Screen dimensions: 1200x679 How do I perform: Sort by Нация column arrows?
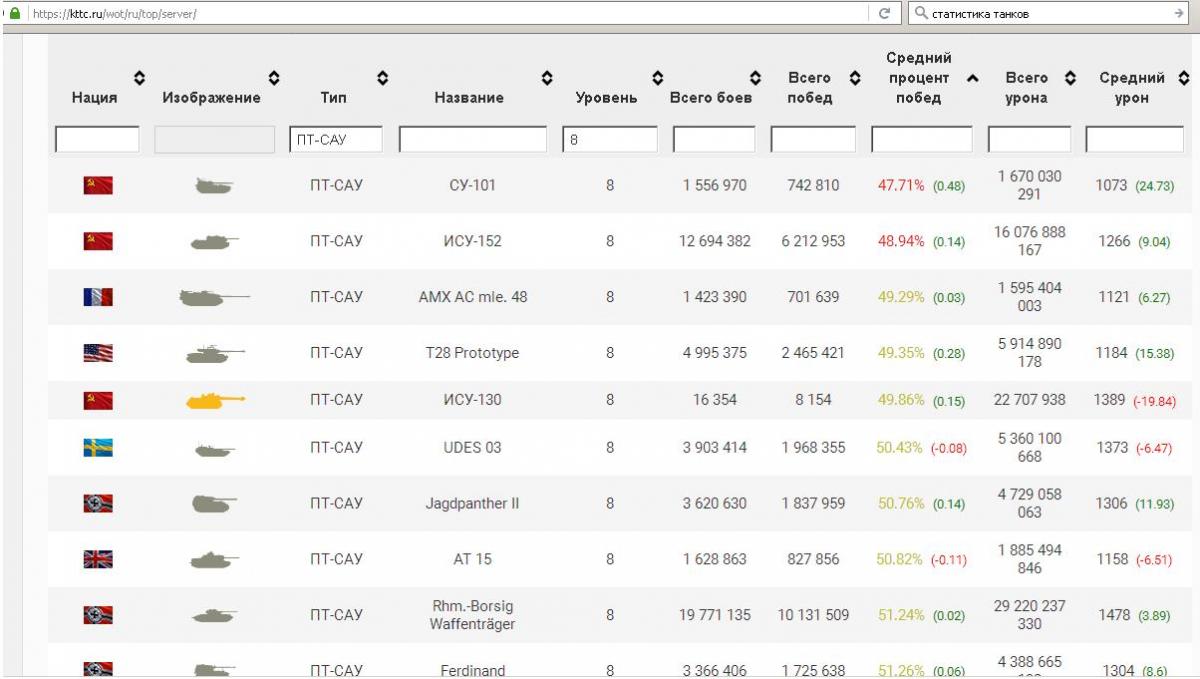(x=139, y=78)
